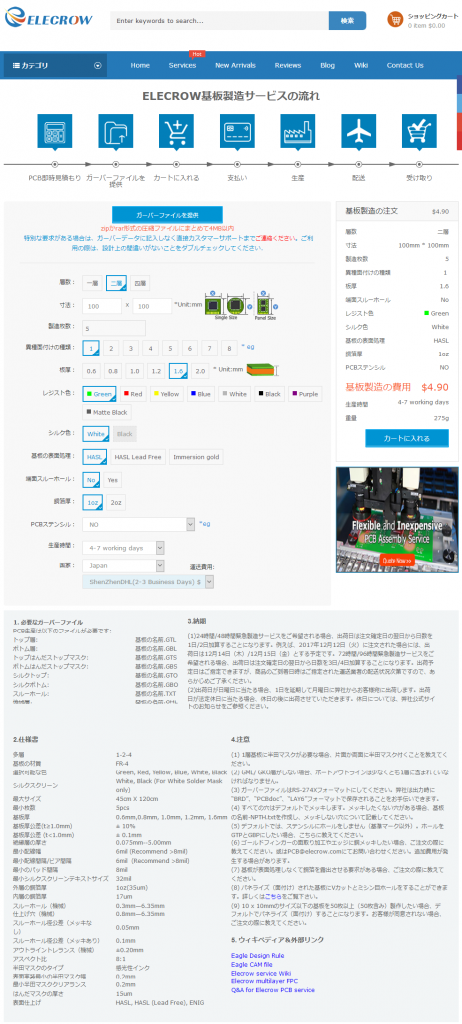Click the shopping basket receive icon
Viewport: 462px width, 1024px height.
point(420,131)
